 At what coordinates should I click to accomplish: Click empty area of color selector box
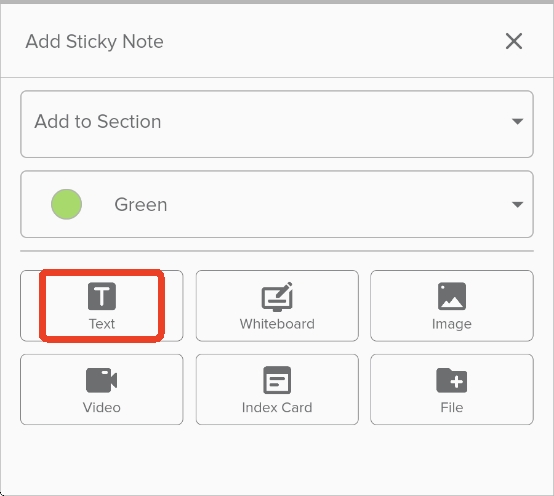(x=336, y=204)
